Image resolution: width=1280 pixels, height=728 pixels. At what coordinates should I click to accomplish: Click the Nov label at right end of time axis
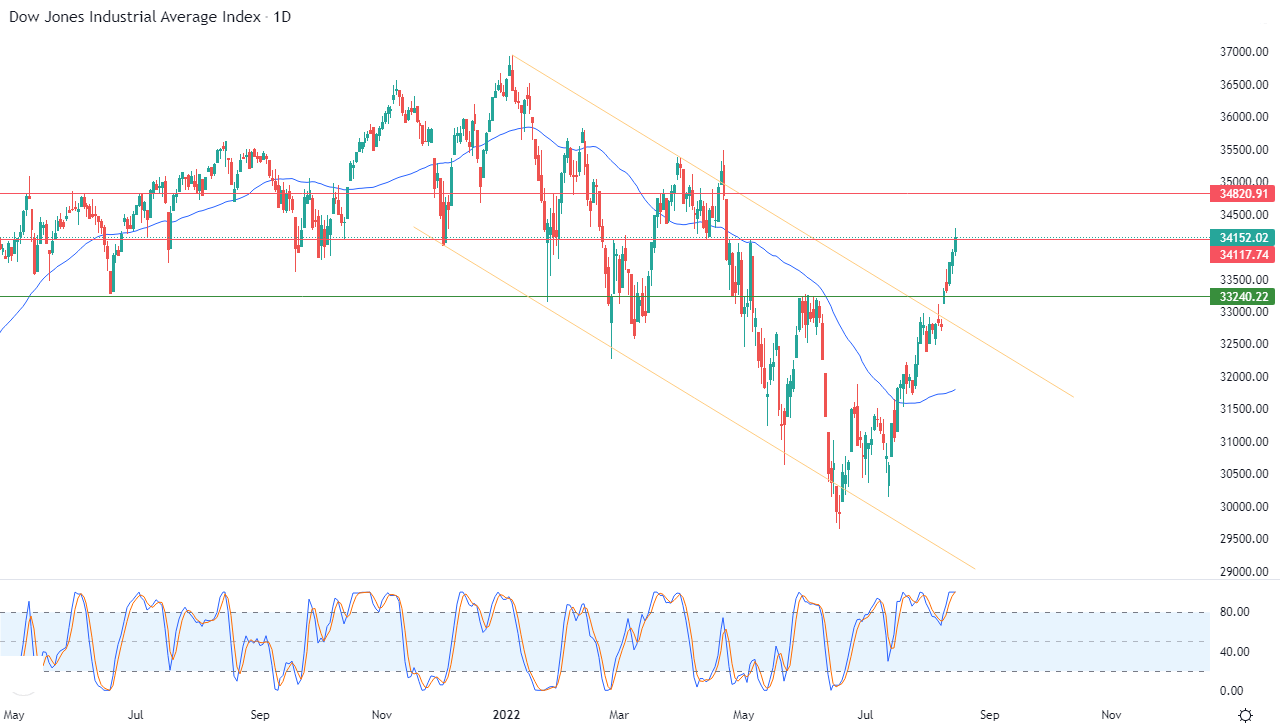tap(1110, 715)
